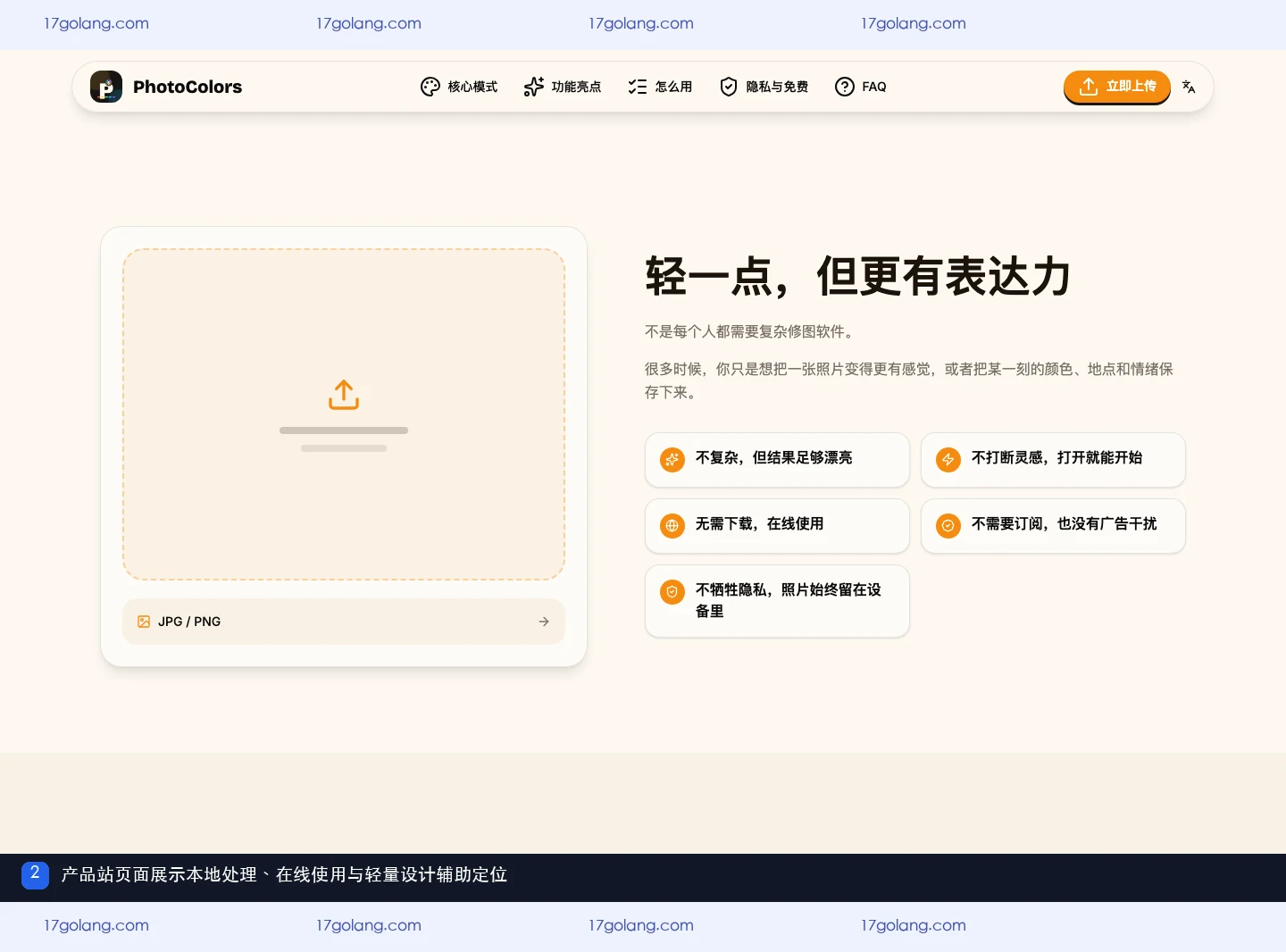Select the 无需下载，在线使用 card
The image size is (1286, 952).
pyautogui.click(x=777, y=526)
